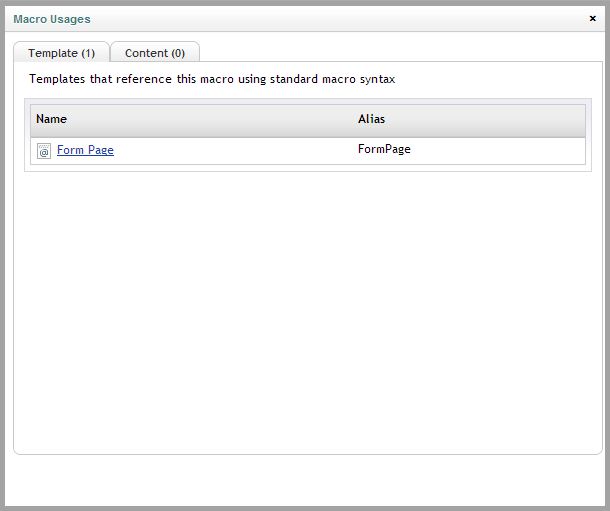Select the Form Page table row

point(308,151)
